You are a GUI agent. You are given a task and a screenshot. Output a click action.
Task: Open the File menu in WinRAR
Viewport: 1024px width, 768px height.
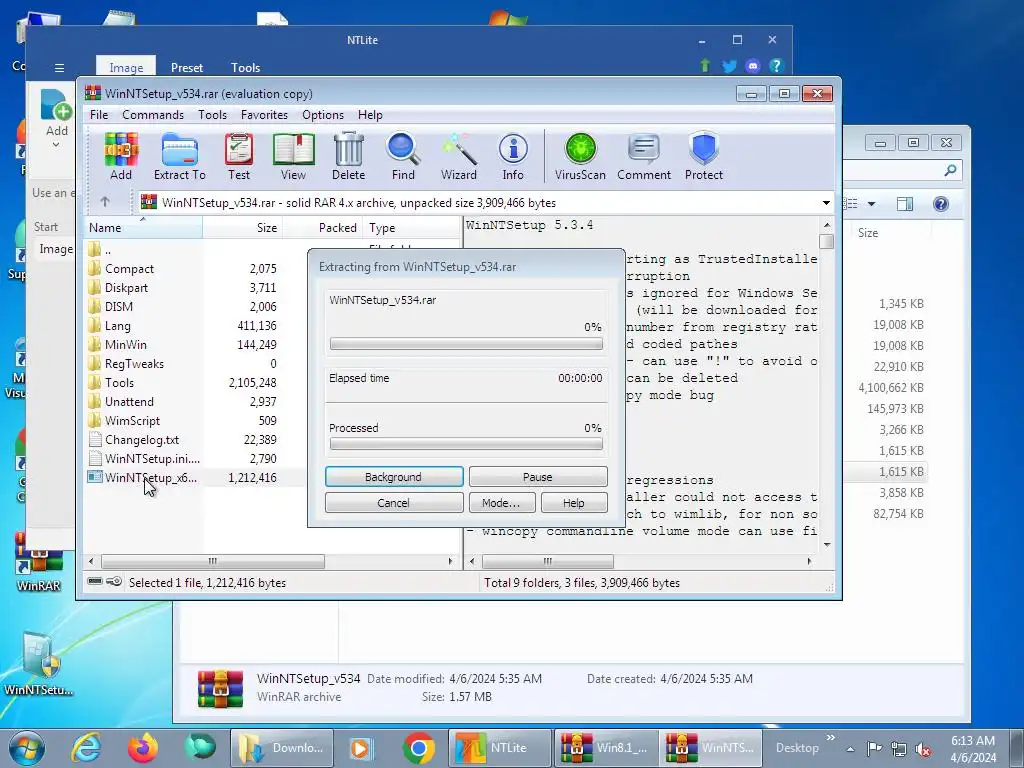click(x=99, y=115)
